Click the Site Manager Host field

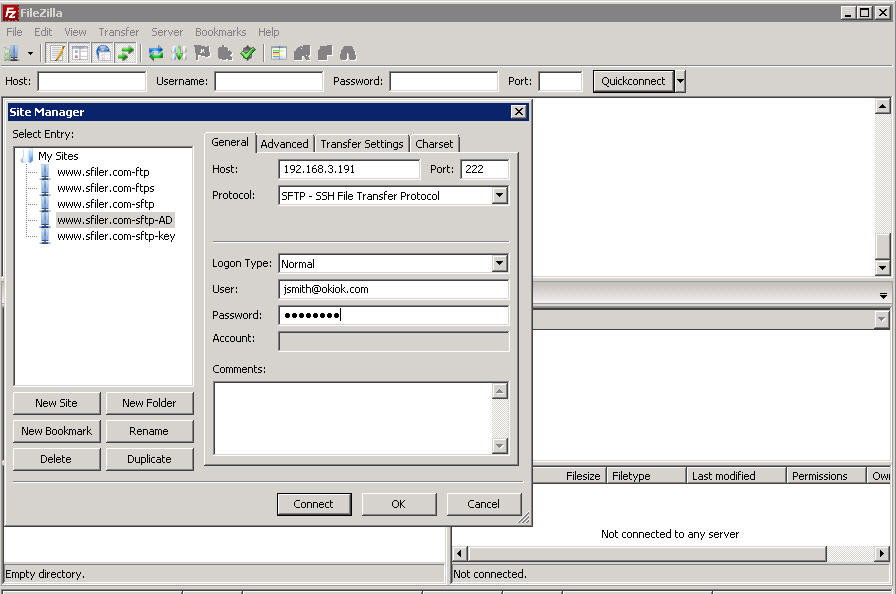(350, 169)
